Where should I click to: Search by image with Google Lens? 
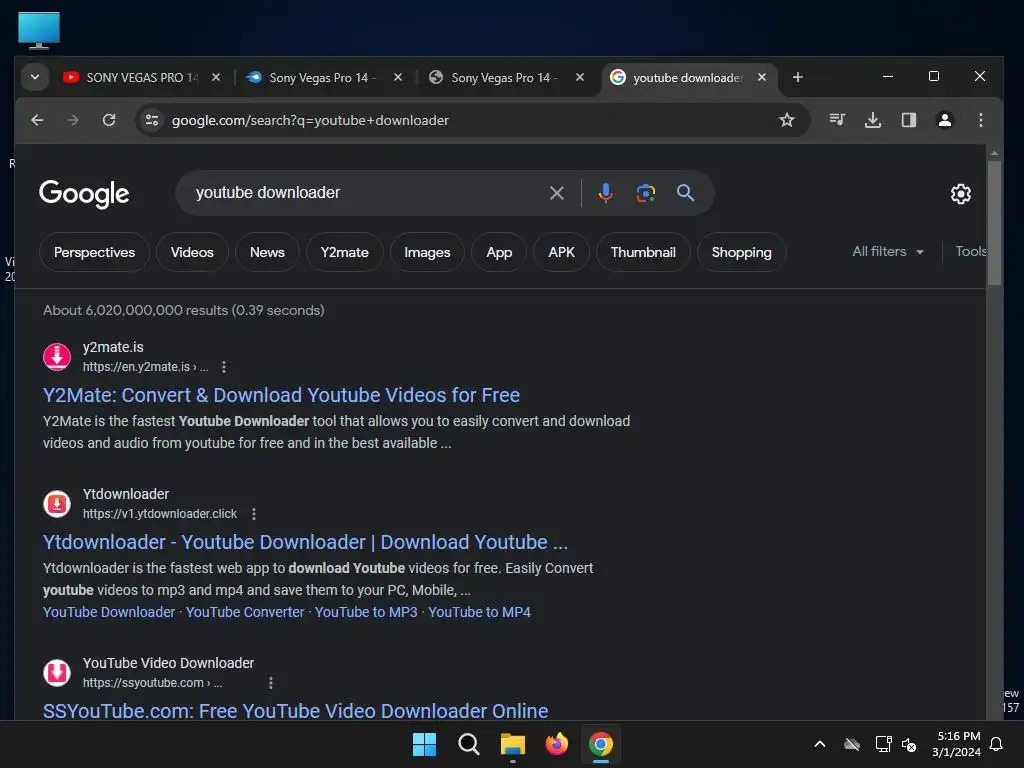point(645,193)
